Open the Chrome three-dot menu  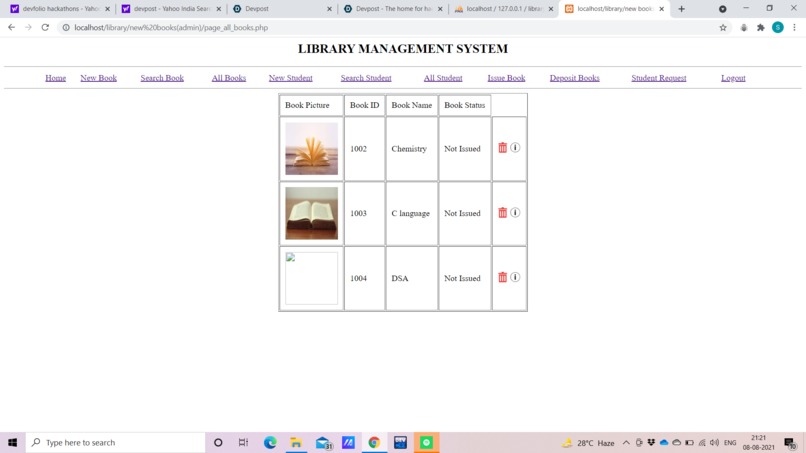pyautogui.click(x=794, y=28)
